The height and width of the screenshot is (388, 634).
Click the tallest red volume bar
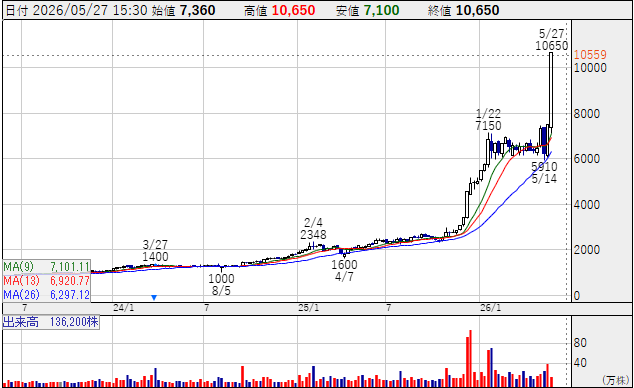[470, 358]
